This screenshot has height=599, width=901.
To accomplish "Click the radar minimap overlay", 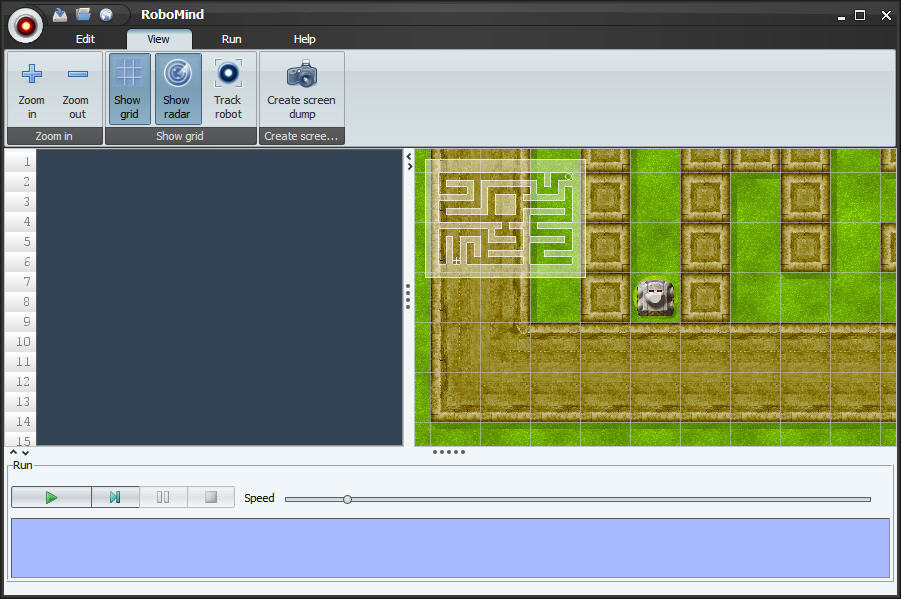I will pos(505,218).
